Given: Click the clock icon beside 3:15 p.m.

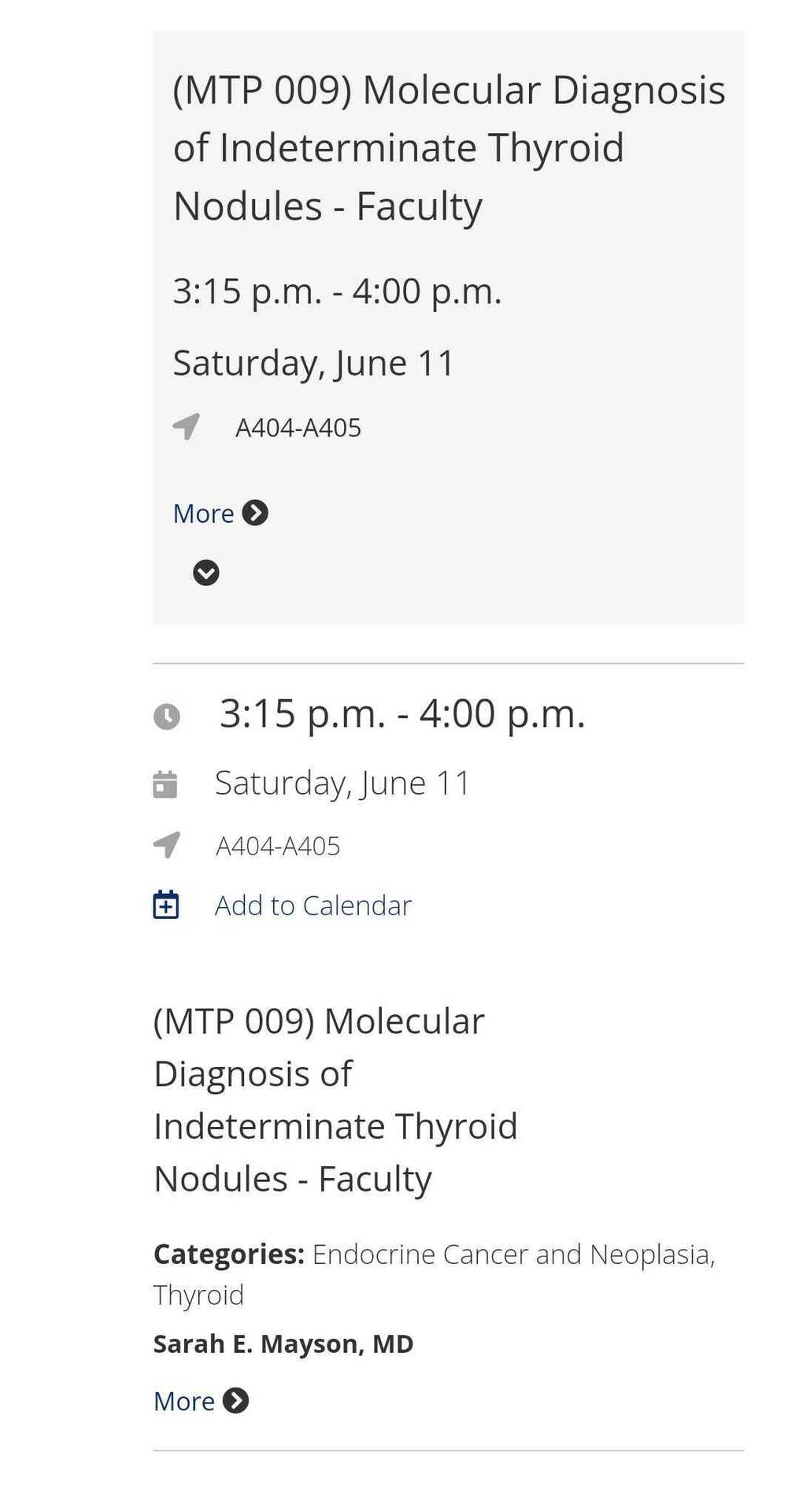Looking at the screenshot, I should click(166, 717).
